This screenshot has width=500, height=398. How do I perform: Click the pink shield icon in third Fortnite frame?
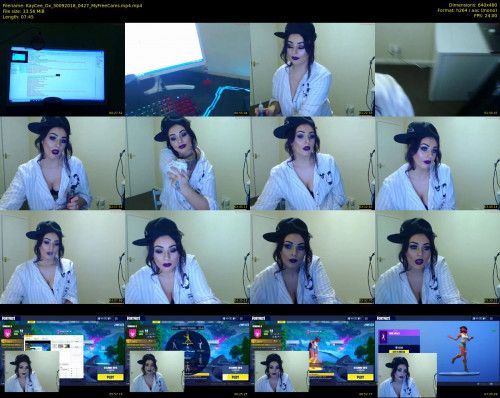[x=257, y=333]
